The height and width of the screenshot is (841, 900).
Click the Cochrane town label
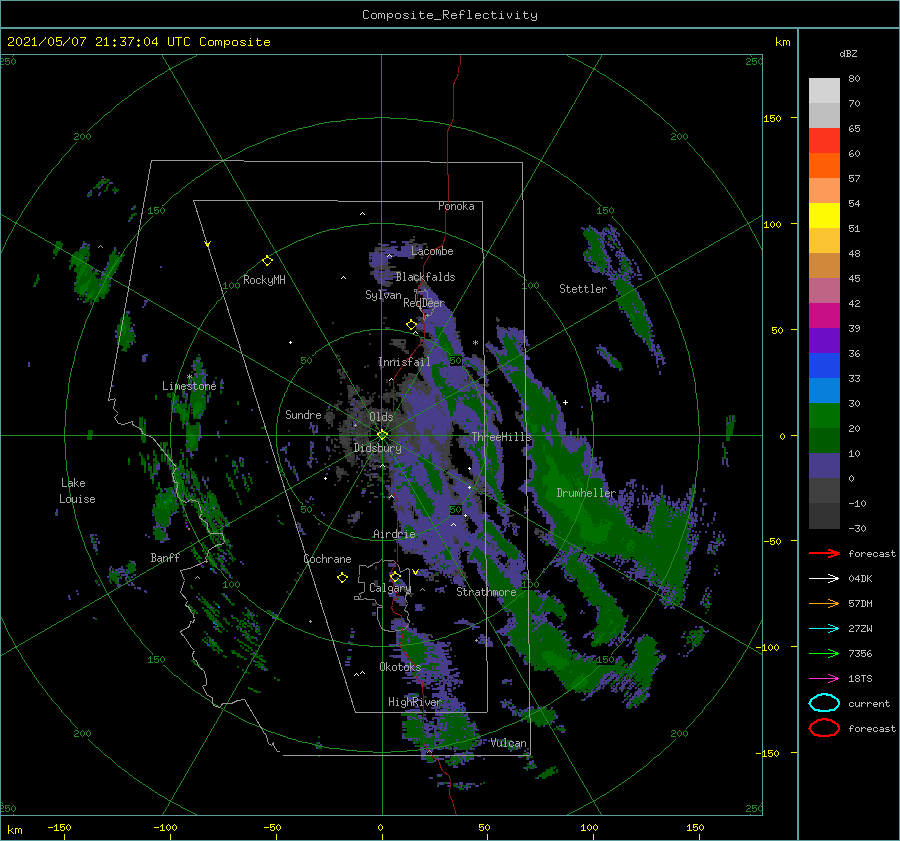327,559
